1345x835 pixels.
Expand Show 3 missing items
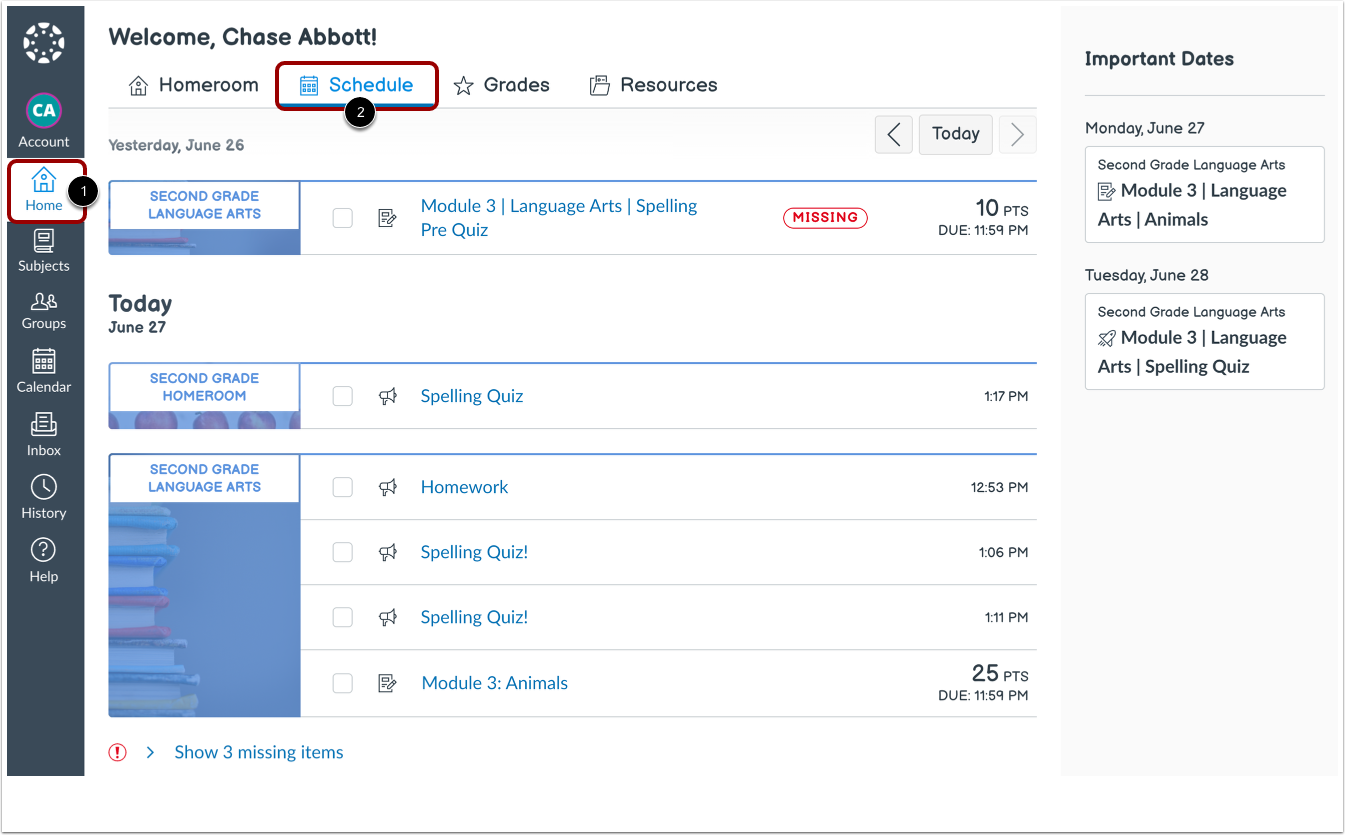(x=258, y=752)
